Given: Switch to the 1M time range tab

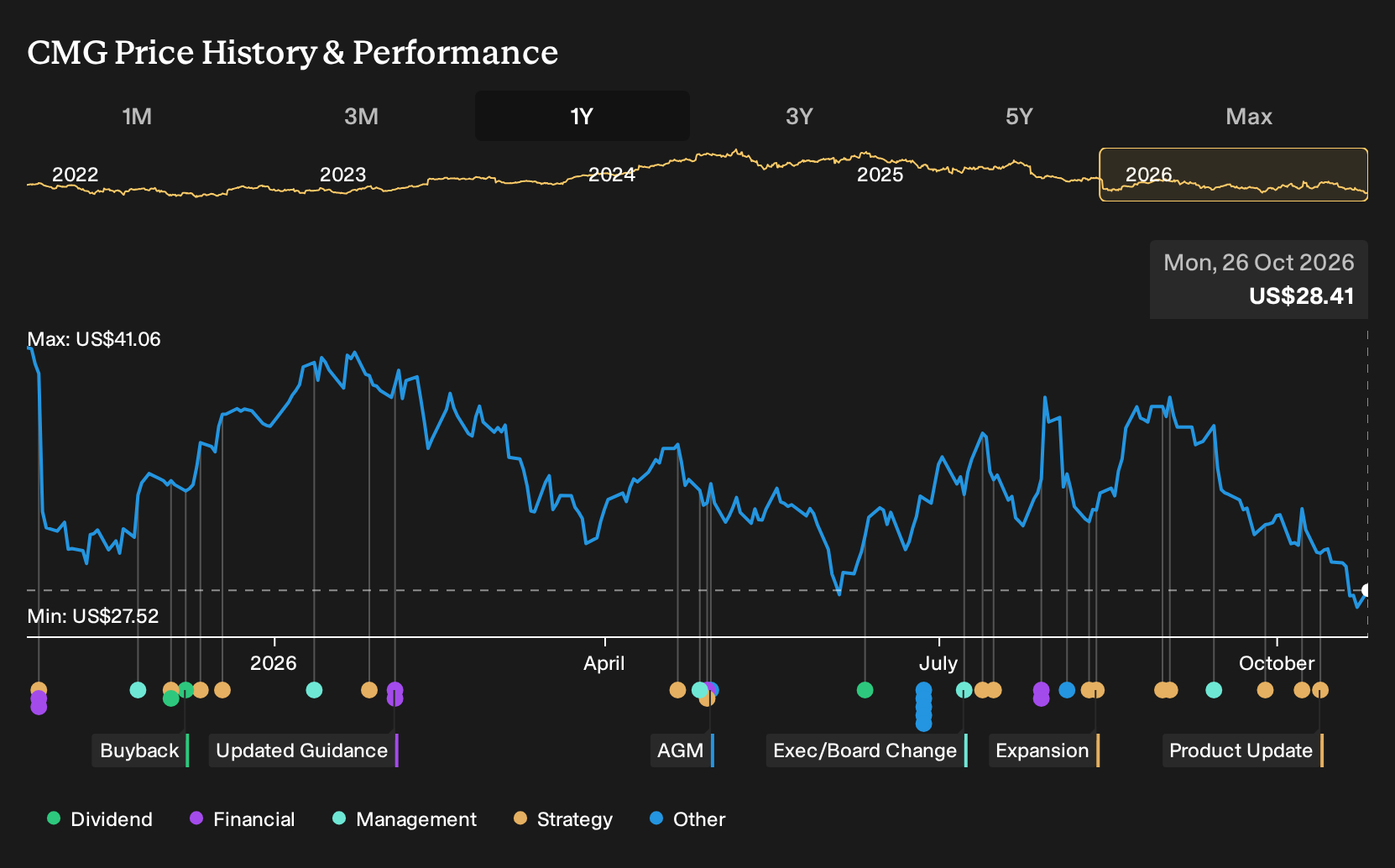Looking at the screenshot, I should pos(137,116).
